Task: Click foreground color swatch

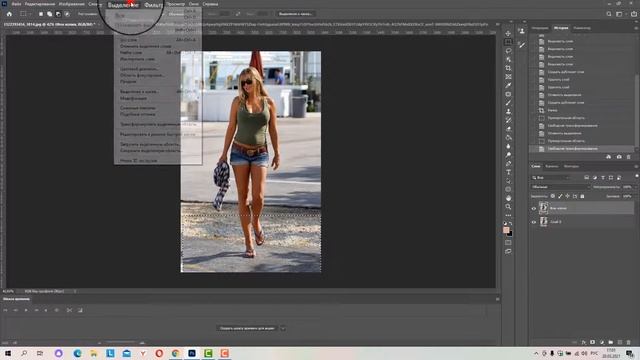Action: coord(506,230)
